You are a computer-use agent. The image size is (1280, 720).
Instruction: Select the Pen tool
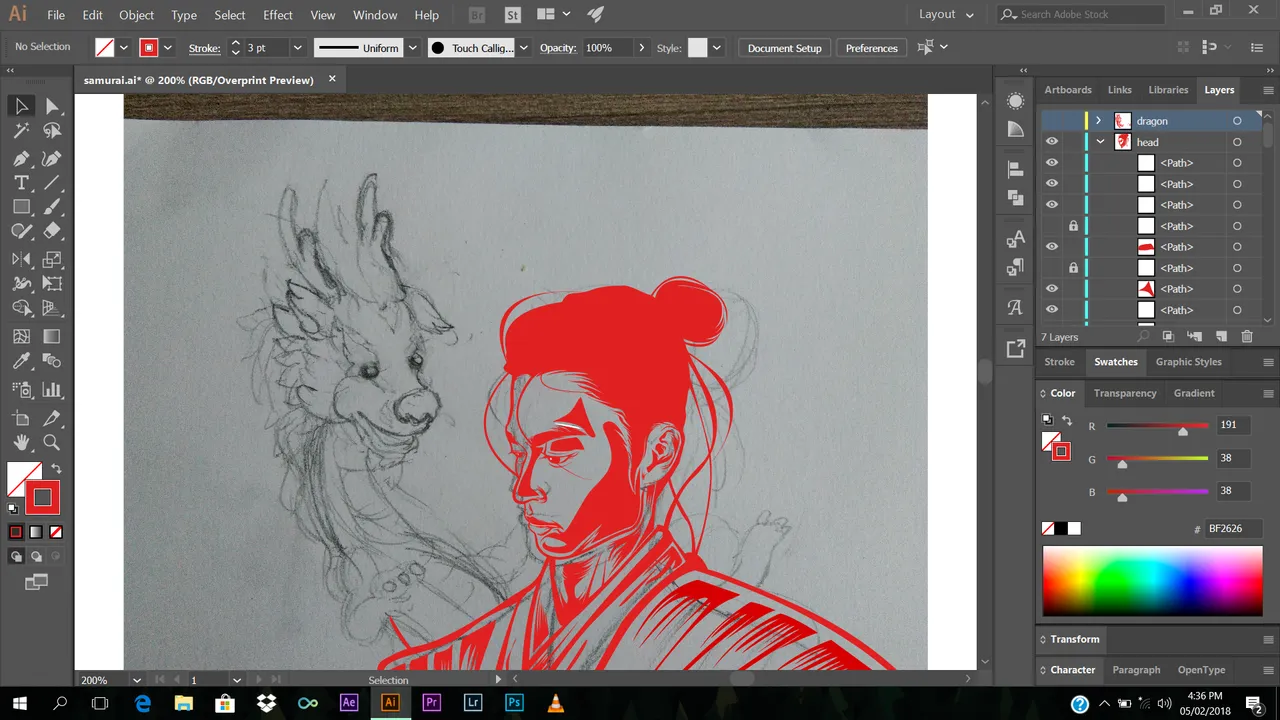click(21, 158)
